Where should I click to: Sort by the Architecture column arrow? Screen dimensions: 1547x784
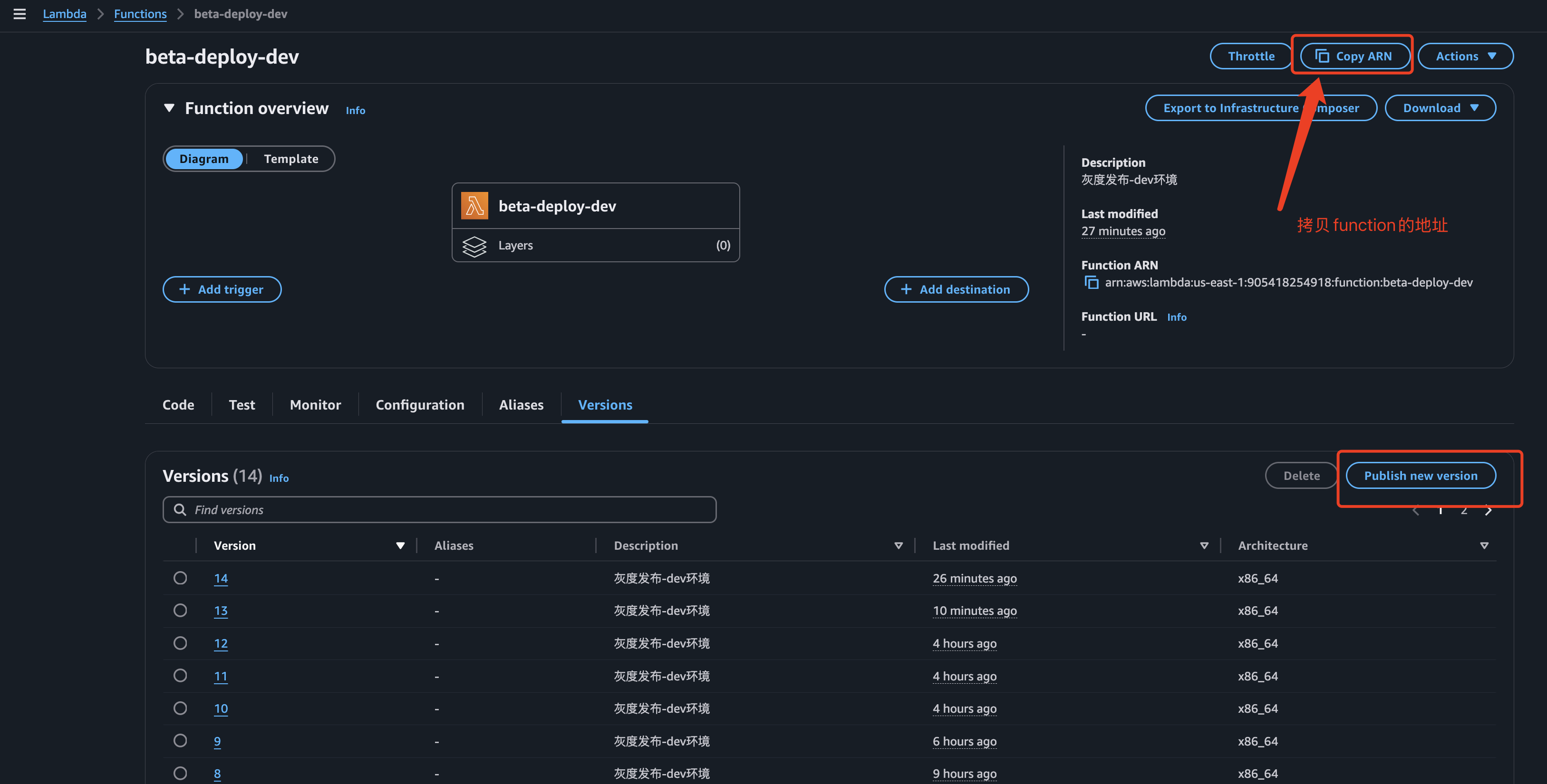click(1484, 545)
